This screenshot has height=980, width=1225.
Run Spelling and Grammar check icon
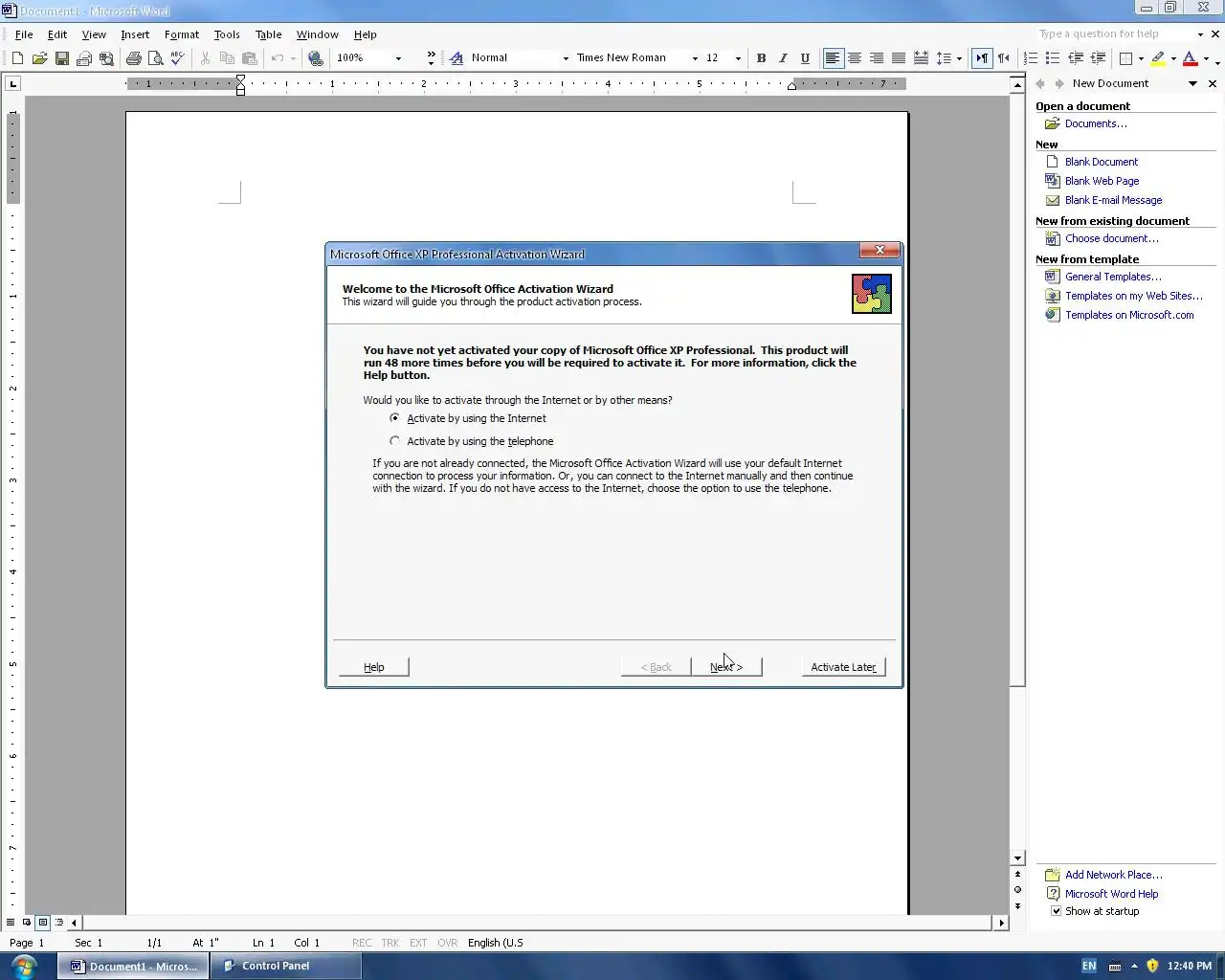177,58
